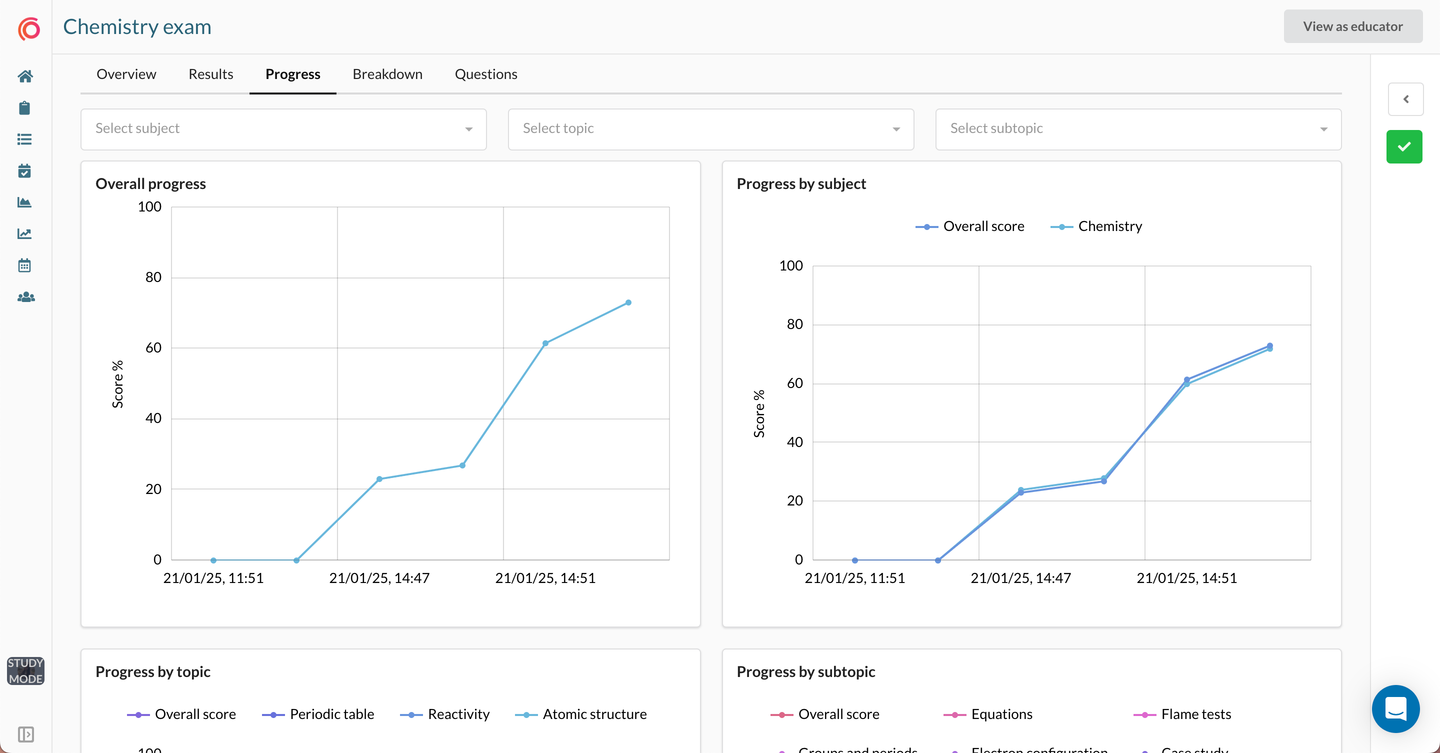Open the Select subject dropdown
This screenshot has height=753, width=1440.
tap(283, 129)
